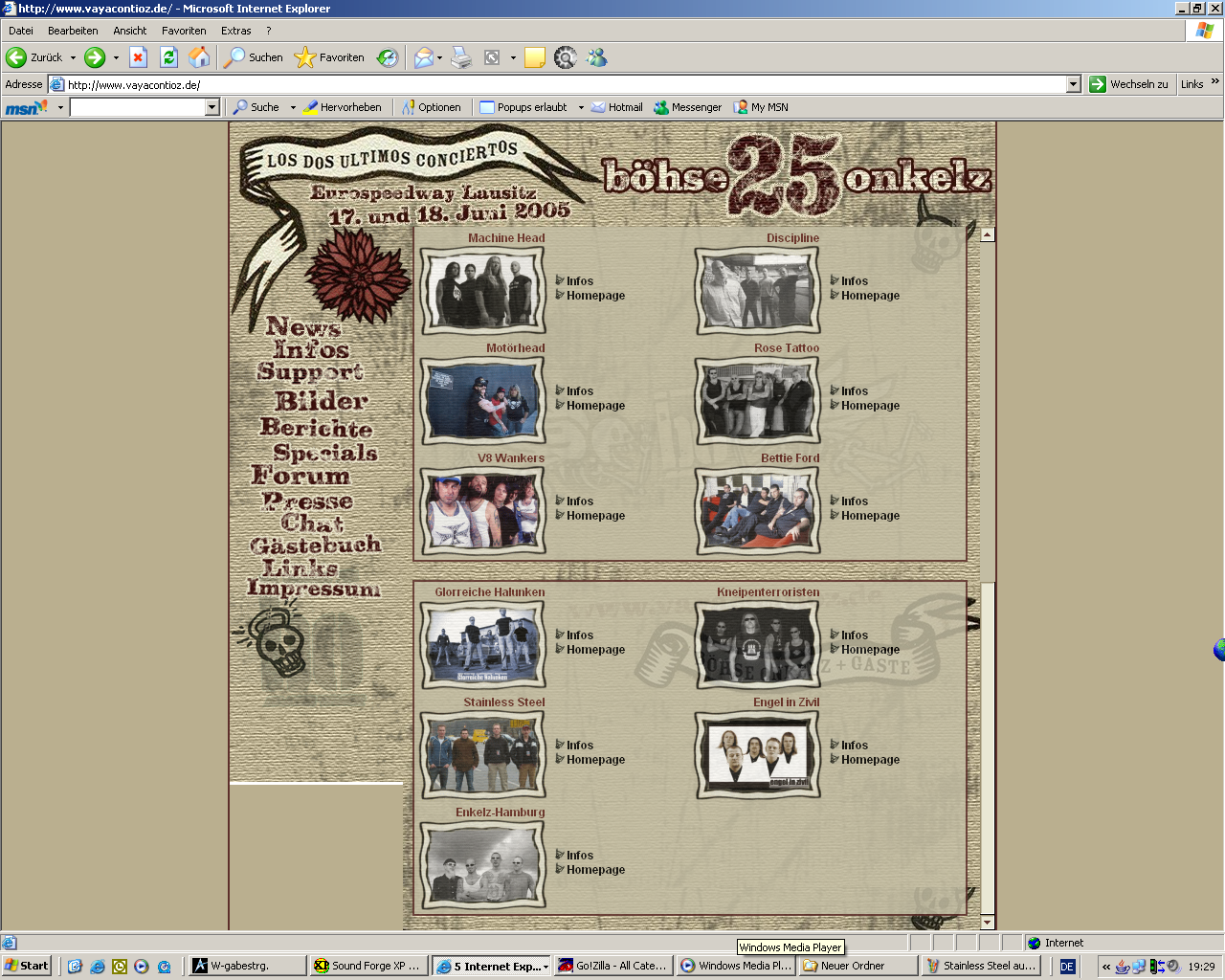1225x980 pixels.
Task: Click Suche in the MSN toolbar
Action: 256,107
